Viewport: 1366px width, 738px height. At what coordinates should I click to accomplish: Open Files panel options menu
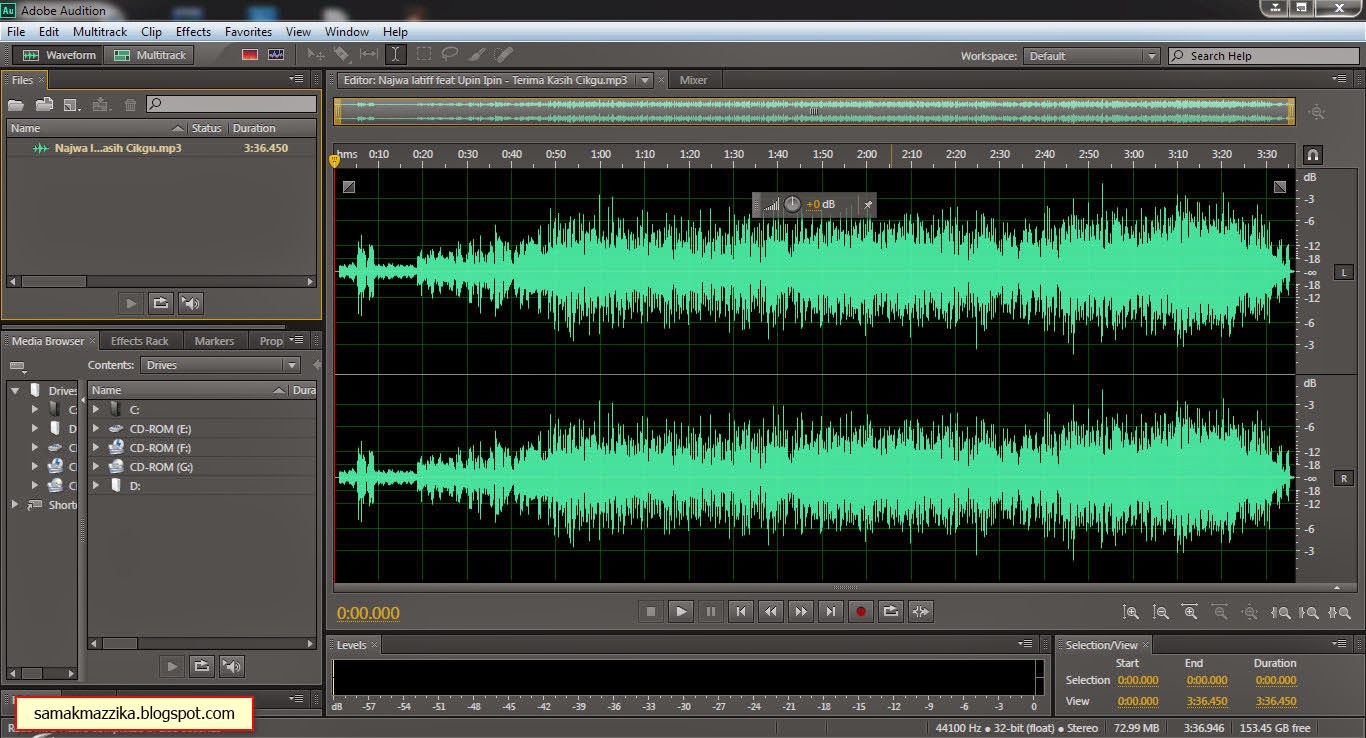click(297, 79)
